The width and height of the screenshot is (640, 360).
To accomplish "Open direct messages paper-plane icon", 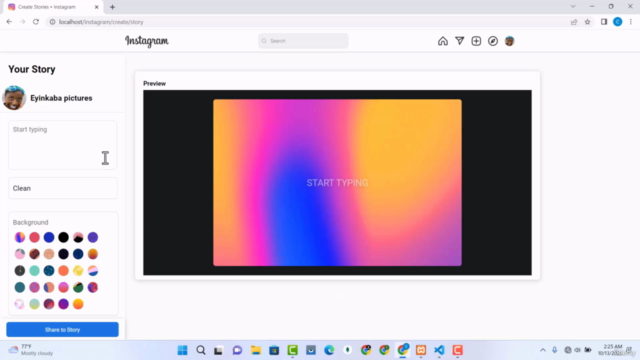I will coord(460,41).
